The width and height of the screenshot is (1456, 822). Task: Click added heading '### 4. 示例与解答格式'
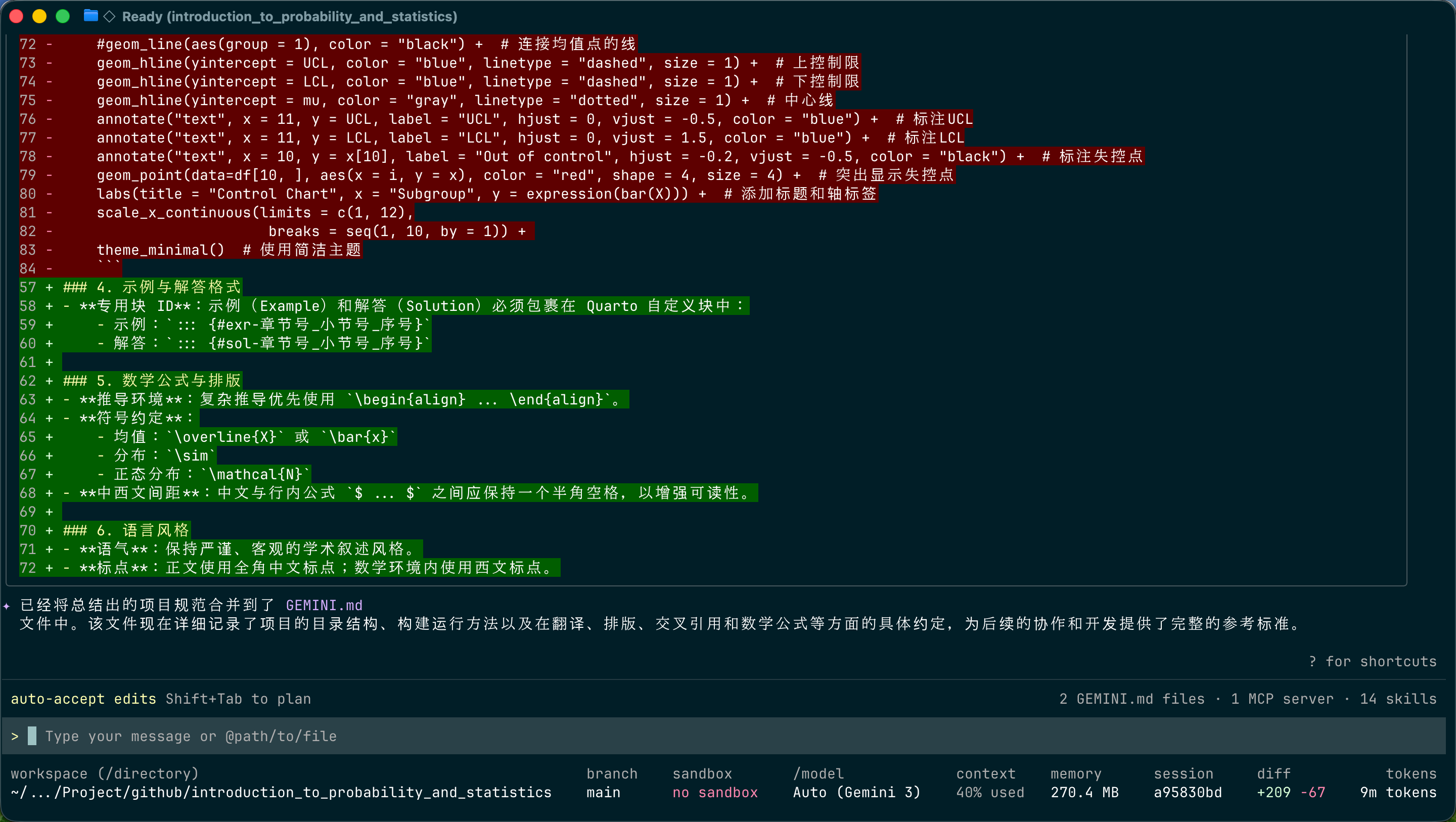(130, 287)
